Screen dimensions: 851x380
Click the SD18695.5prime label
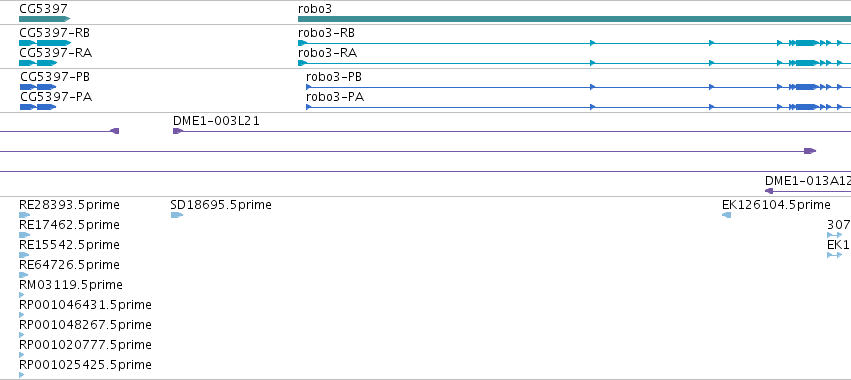pos(221,205)
